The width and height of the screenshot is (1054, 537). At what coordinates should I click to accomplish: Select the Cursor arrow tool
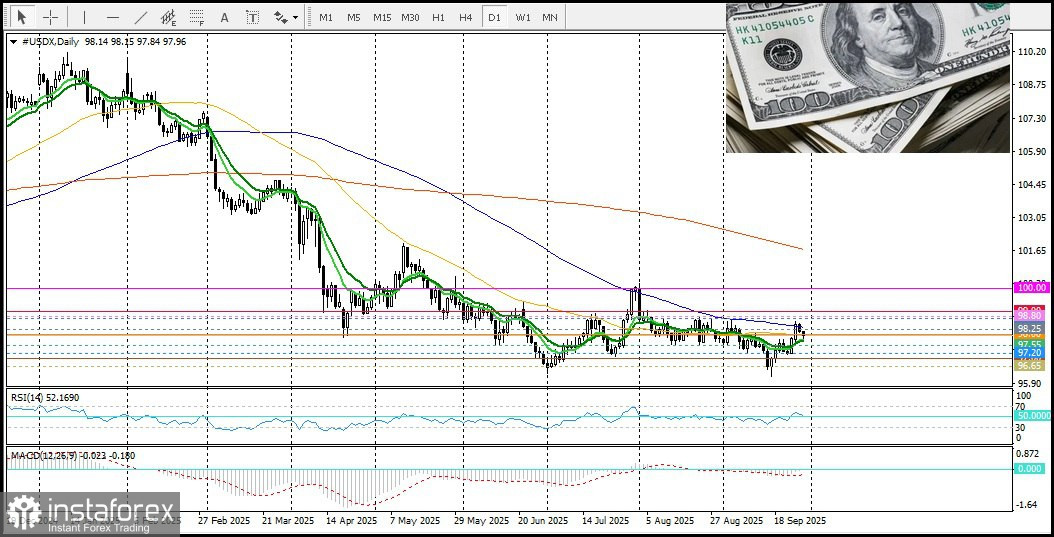point(23,17)
